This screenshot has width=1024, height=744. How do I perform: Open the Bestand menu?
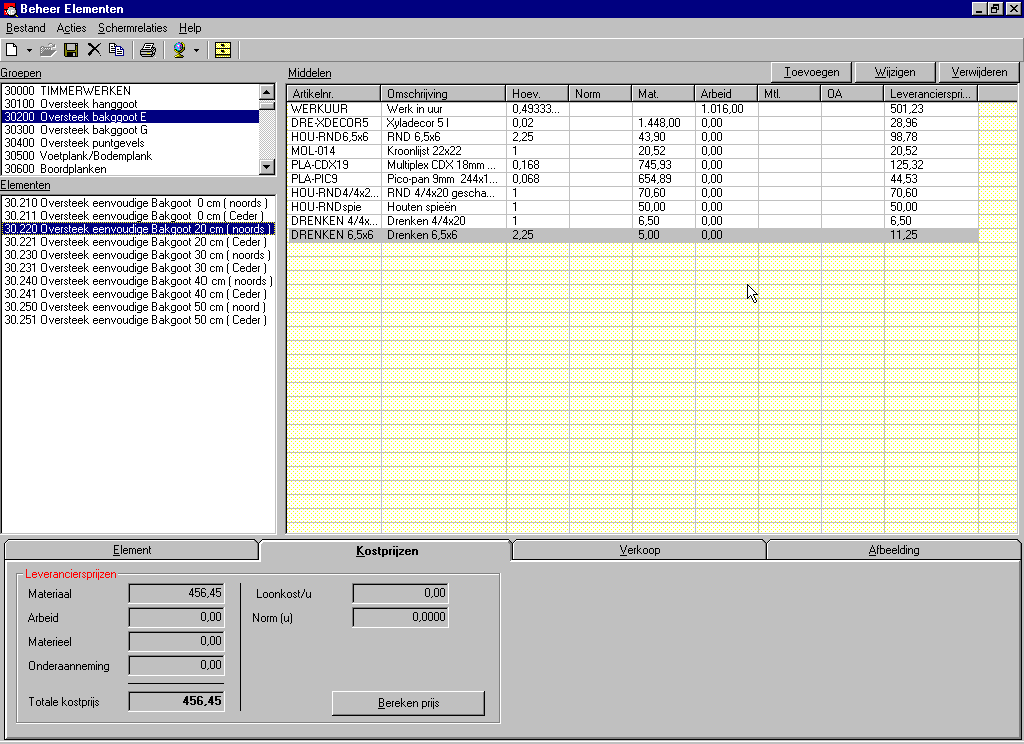point(25,28)
